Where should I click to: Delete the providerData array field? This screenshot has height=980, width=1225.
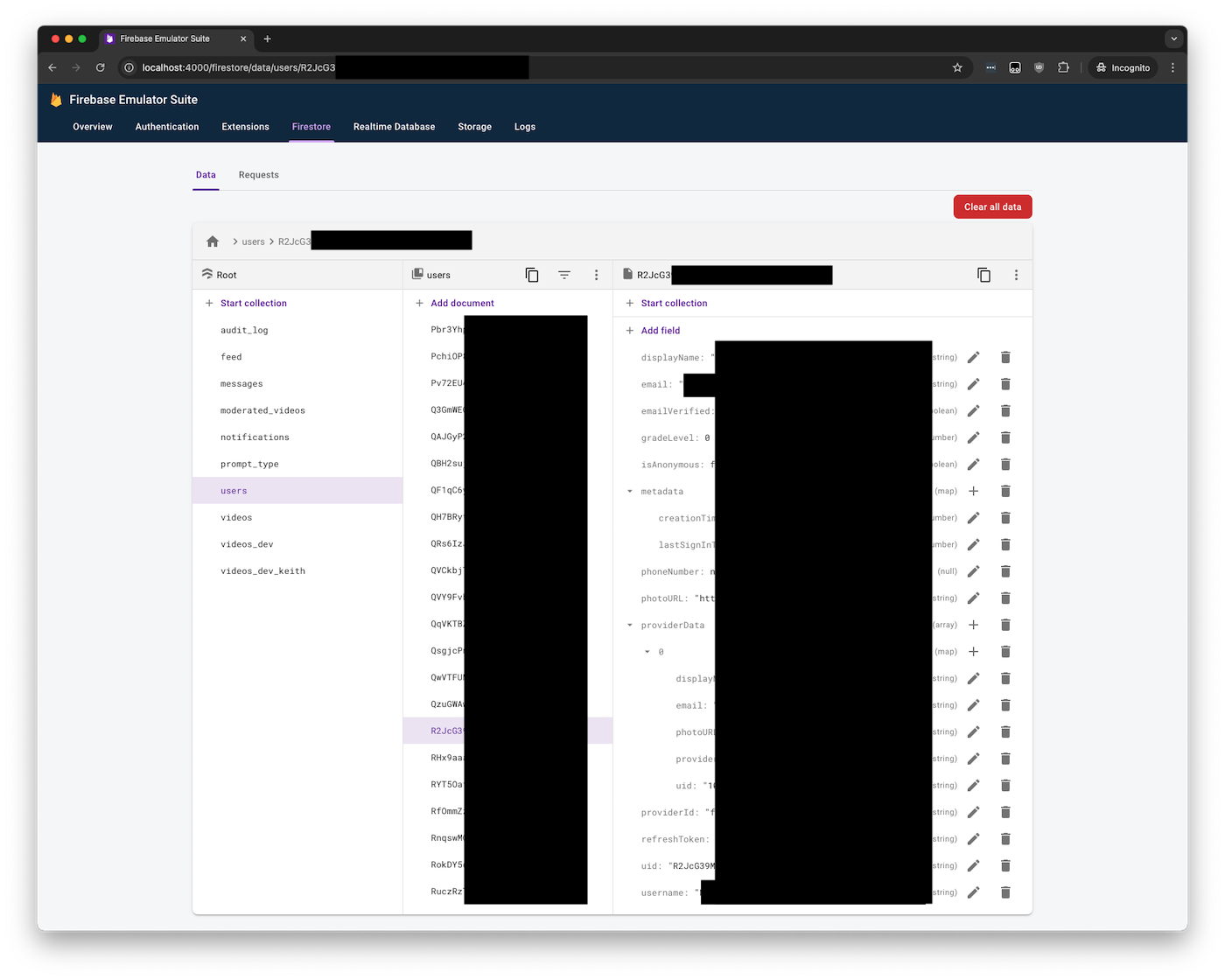1005,625
